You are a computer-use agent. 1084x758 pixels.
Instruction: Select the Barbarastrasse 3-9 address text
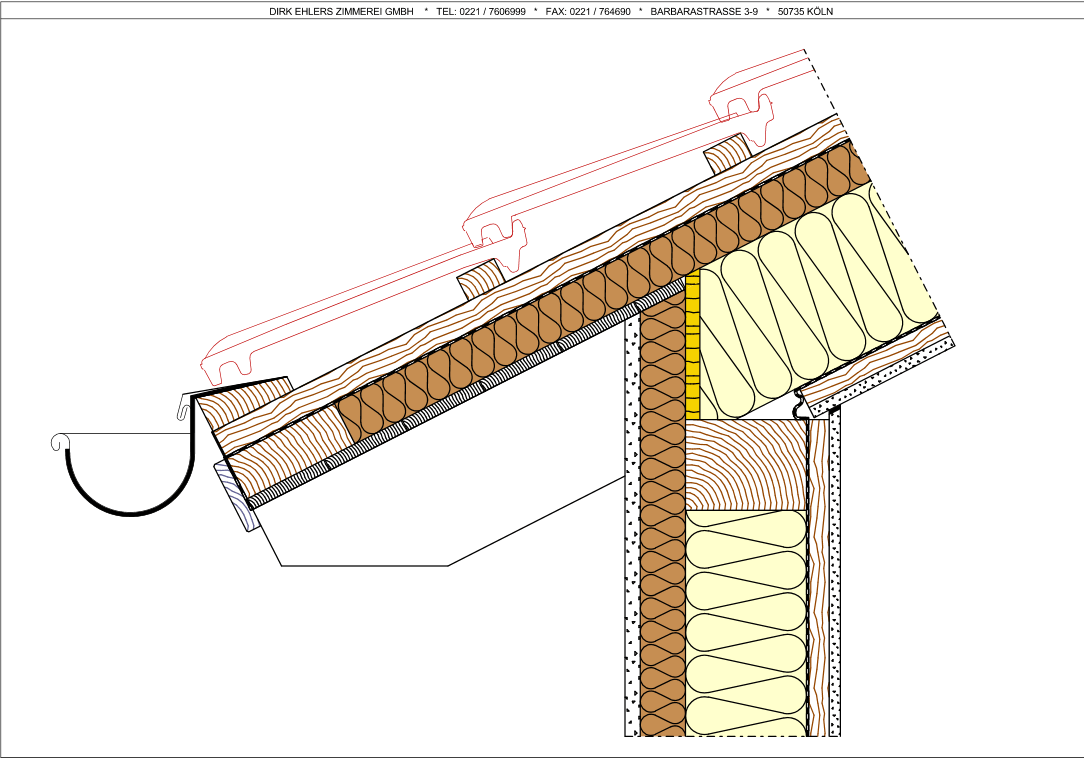pyautogui.click(x=703, y=12)
